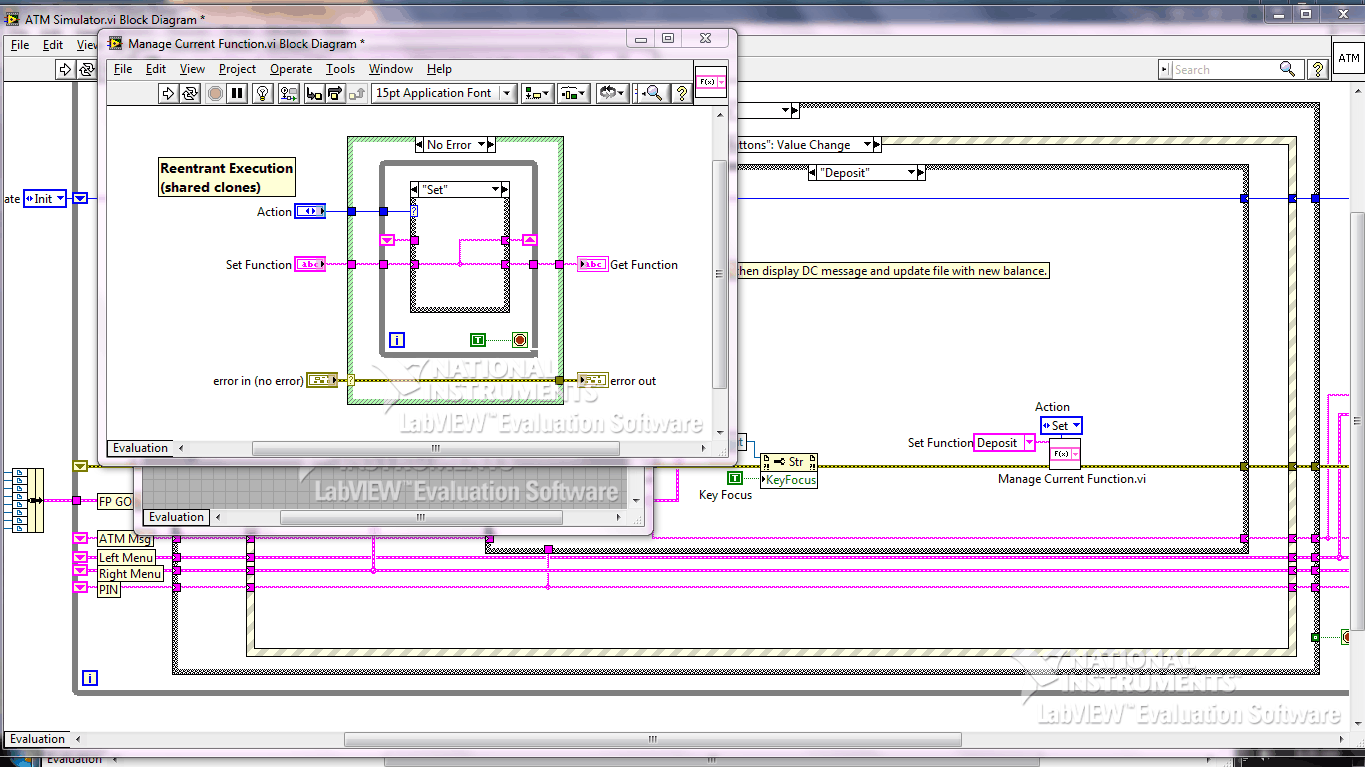Click Step Over debugging icon
The image size is (1365, 767).
pyautogui.click(x=335, y=93)
